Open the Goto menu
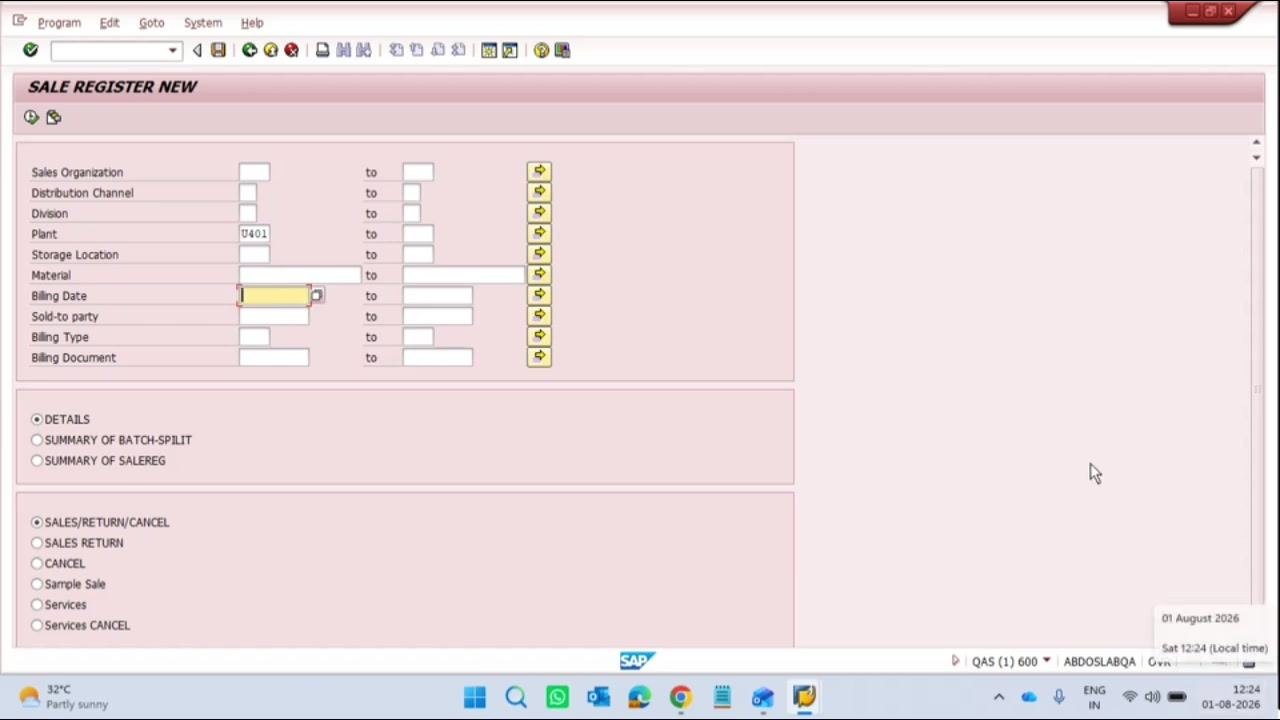 (151, 22)
